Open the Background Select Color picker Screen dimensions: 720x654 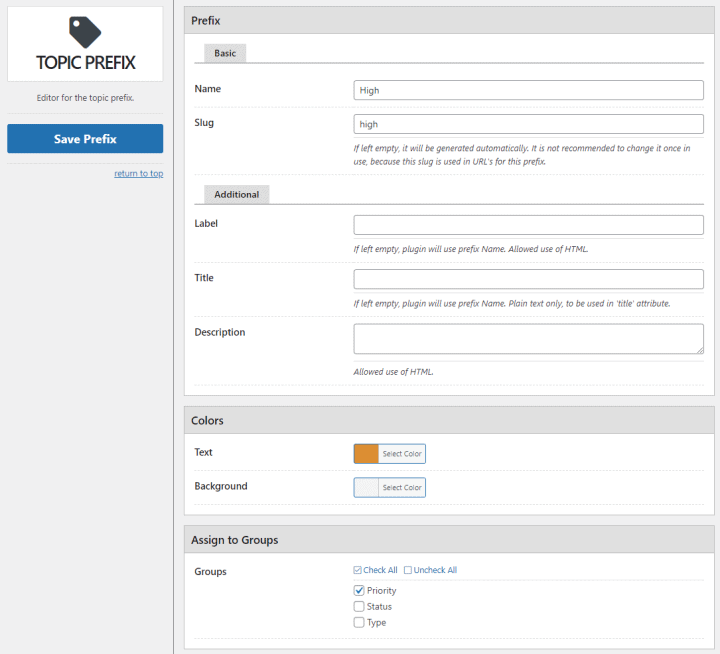pyautogui.click(x=402, y=488)
